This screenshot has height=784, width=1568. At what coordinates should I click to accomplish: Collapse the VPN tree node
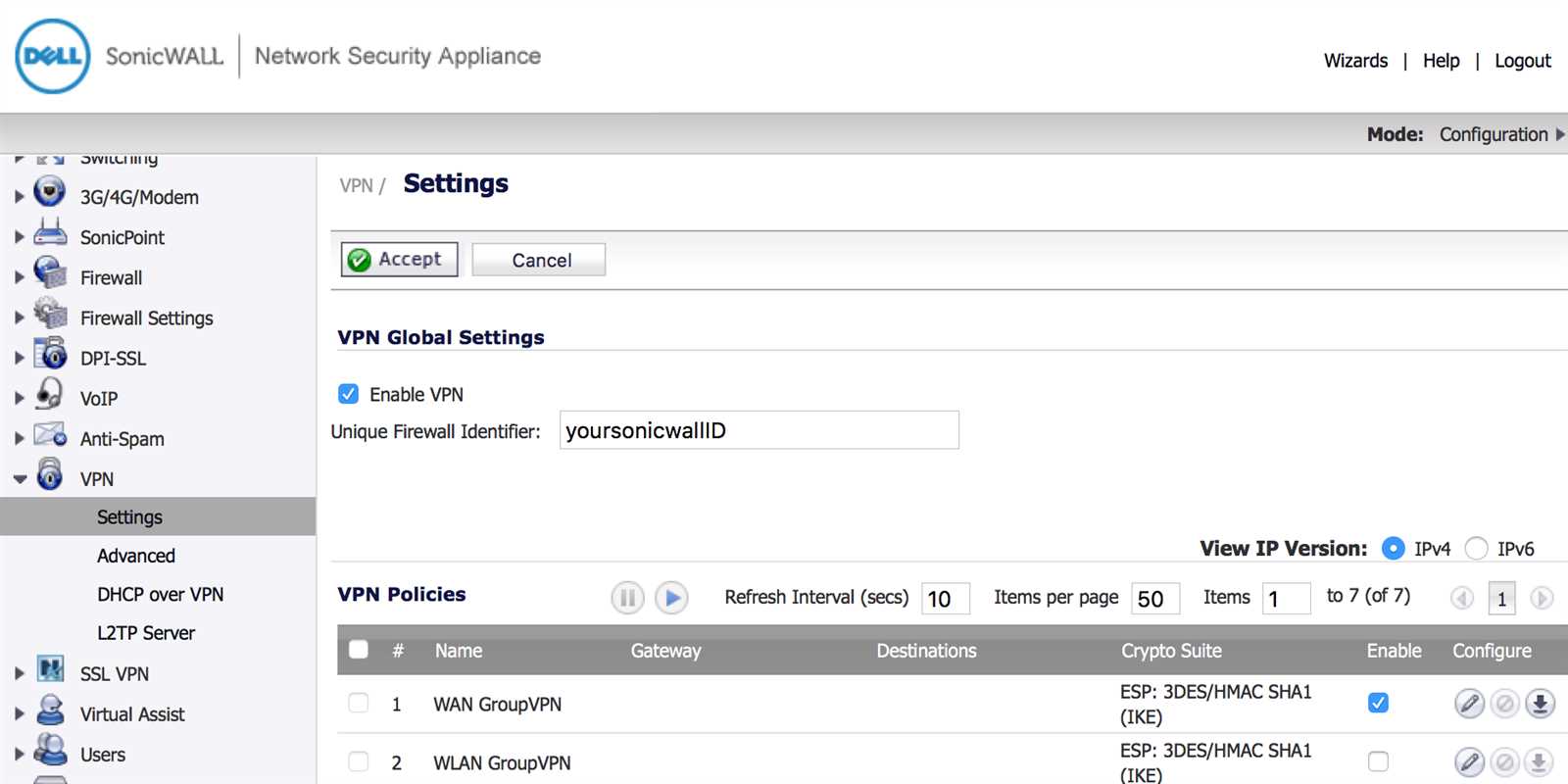(x=20, y=479)
